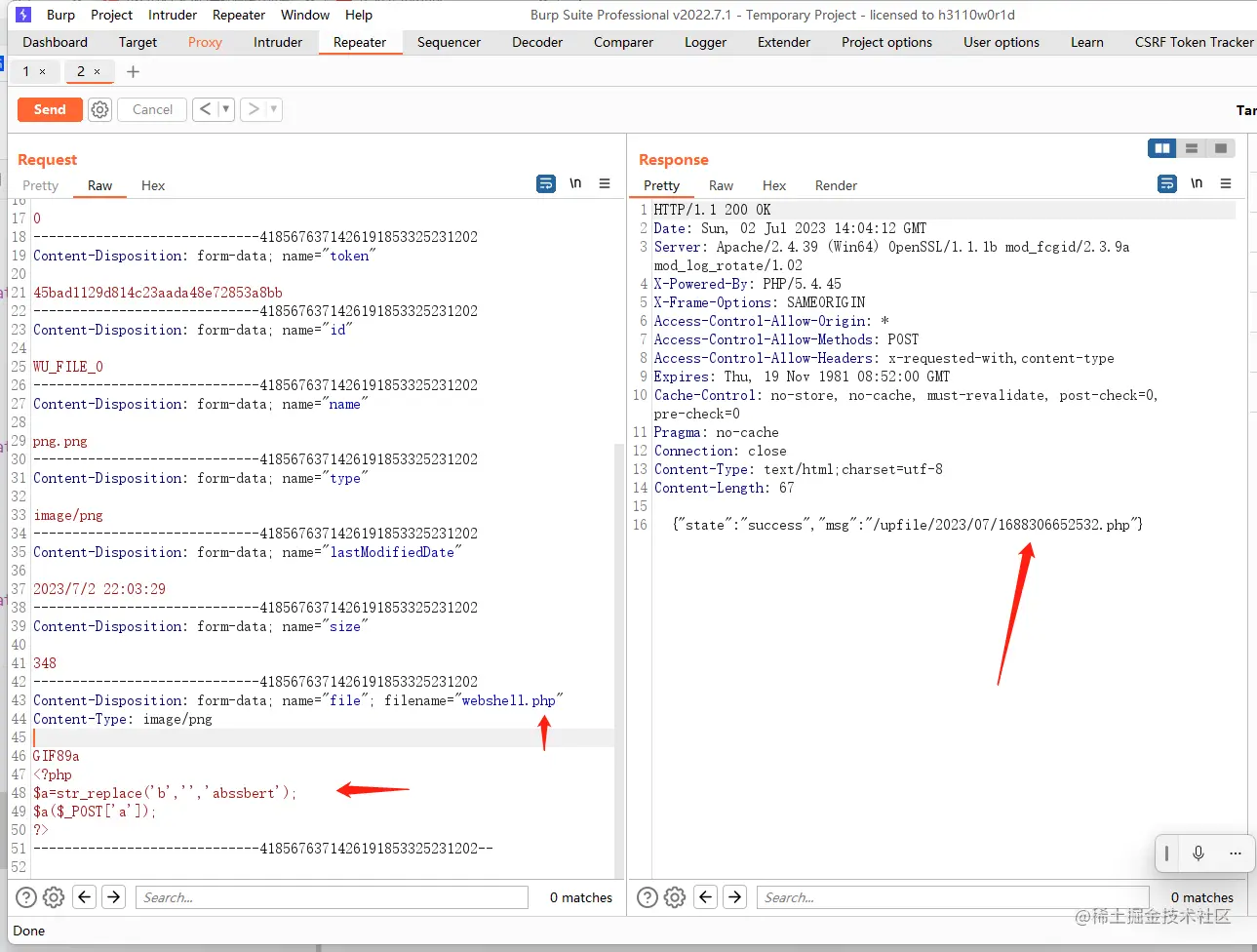Open the CSRF Token Tracker tab
The width and height of the screenshot is (1257, 952).
[1194, 42]
